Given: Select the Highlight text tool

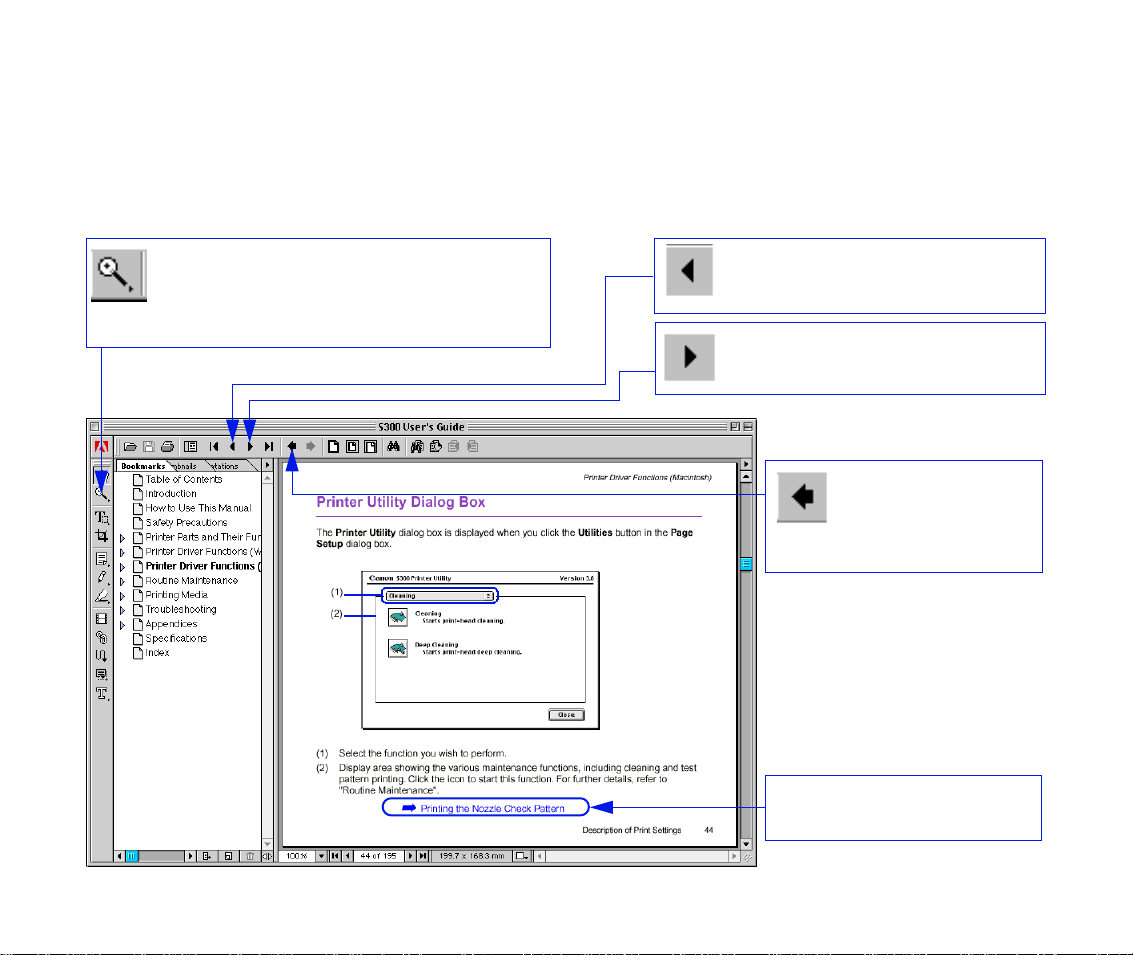Looking at the screenshot, I should [102, 597].
